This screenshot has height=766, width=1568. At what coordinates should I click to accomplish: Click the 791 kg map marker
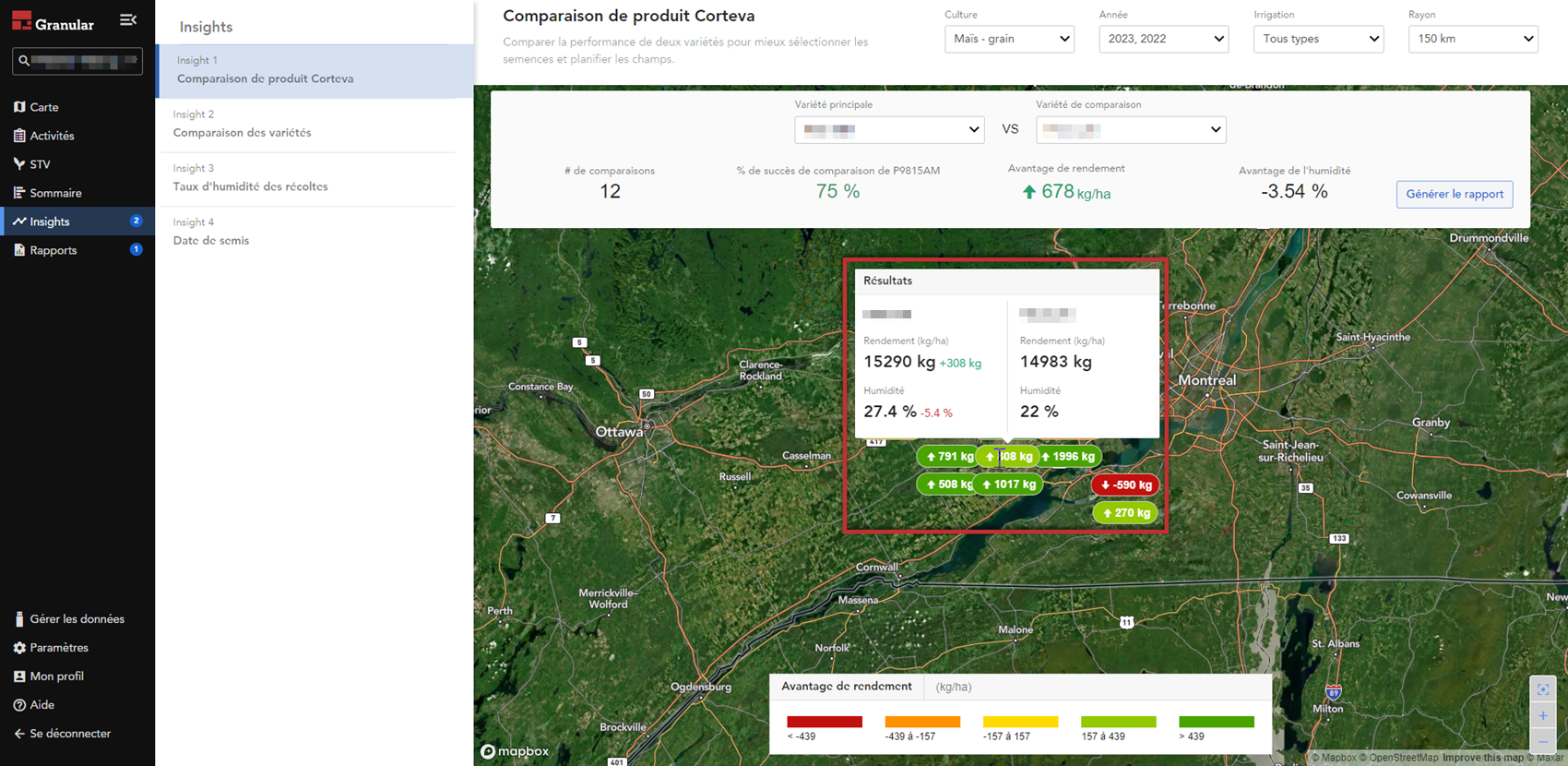[x=949, y=456]
